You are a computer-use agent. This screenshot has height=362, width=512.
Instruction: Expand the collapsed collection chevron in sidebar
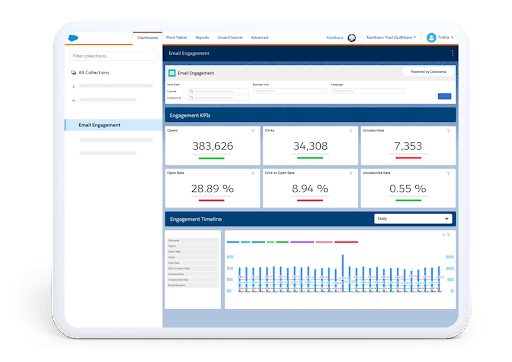pyautogui.click(x=73, y=87)
